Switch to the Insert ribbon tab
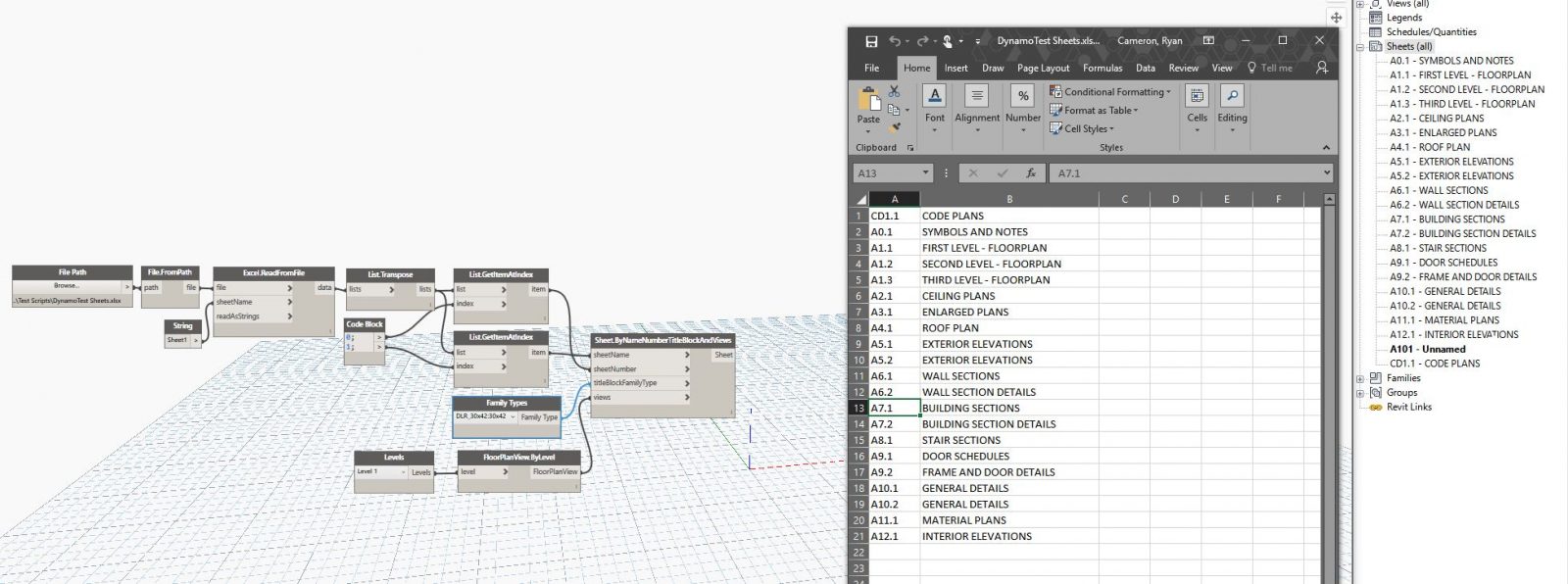Viewport: 1568px width, 584px height. pos(955,68)
